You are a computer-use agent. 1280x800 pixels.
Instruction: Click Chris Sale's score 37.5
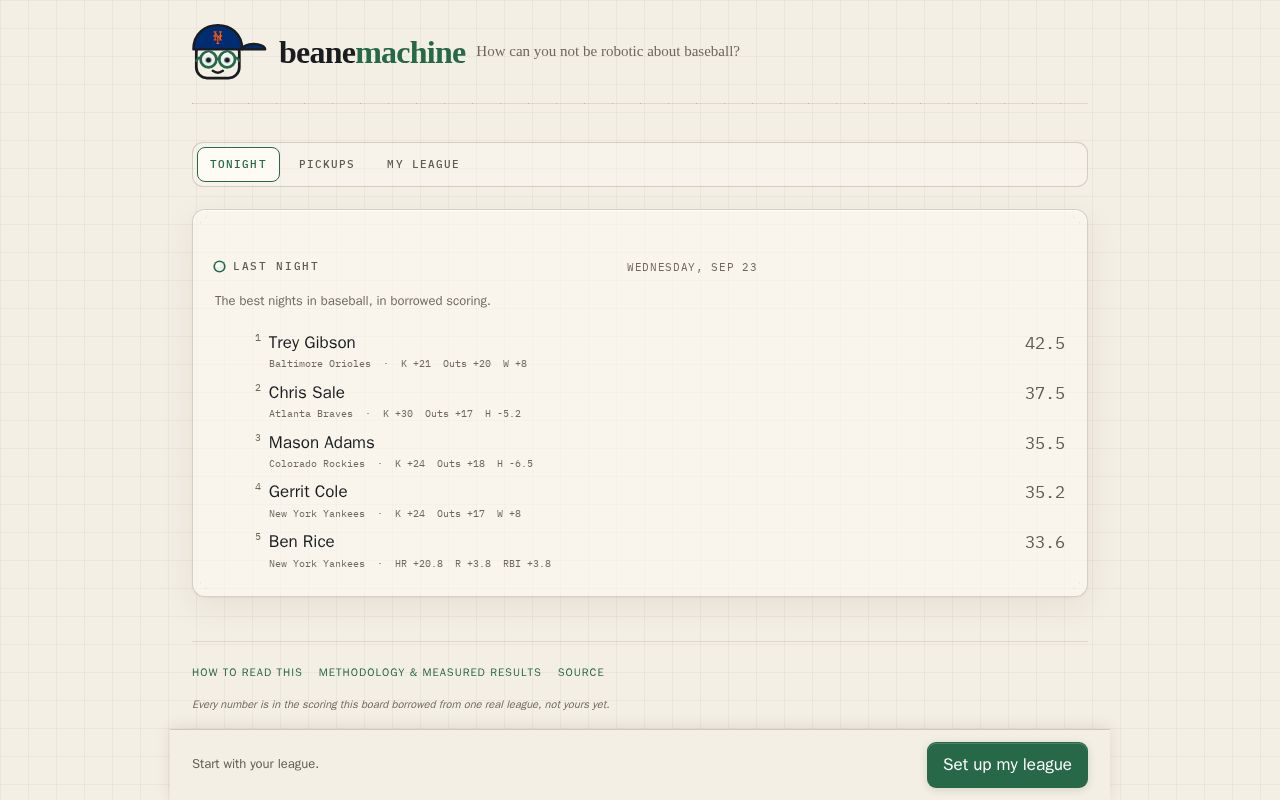(x=1045, y=394)
